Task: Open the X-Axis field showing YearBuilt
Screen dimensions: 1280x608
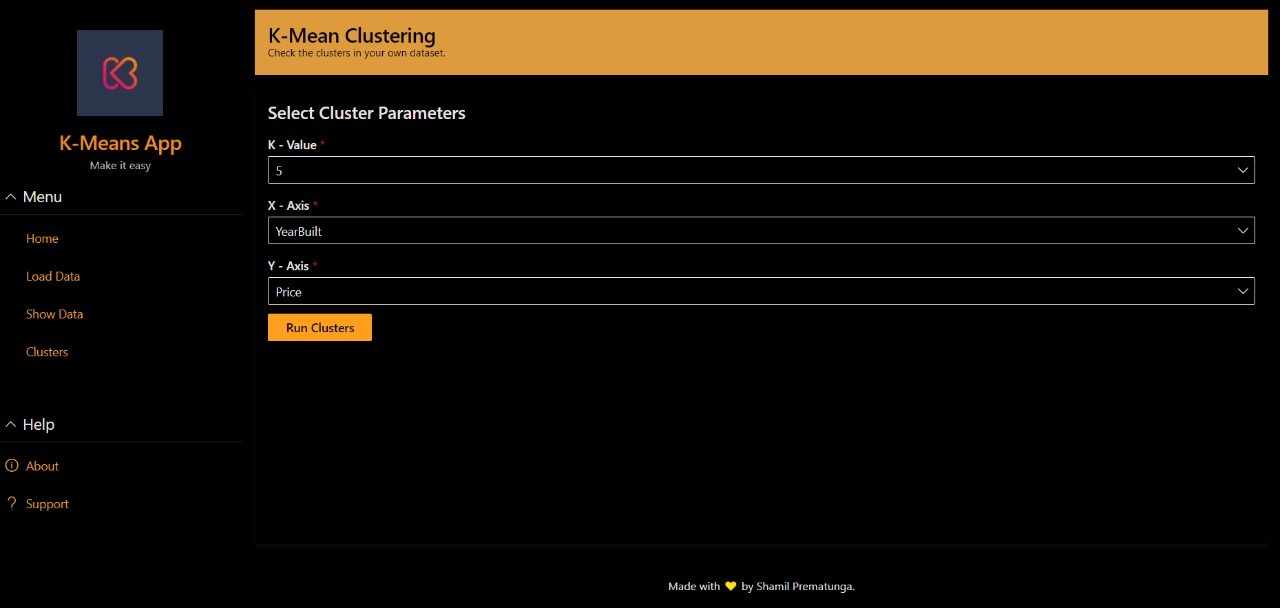Action: 750,231
